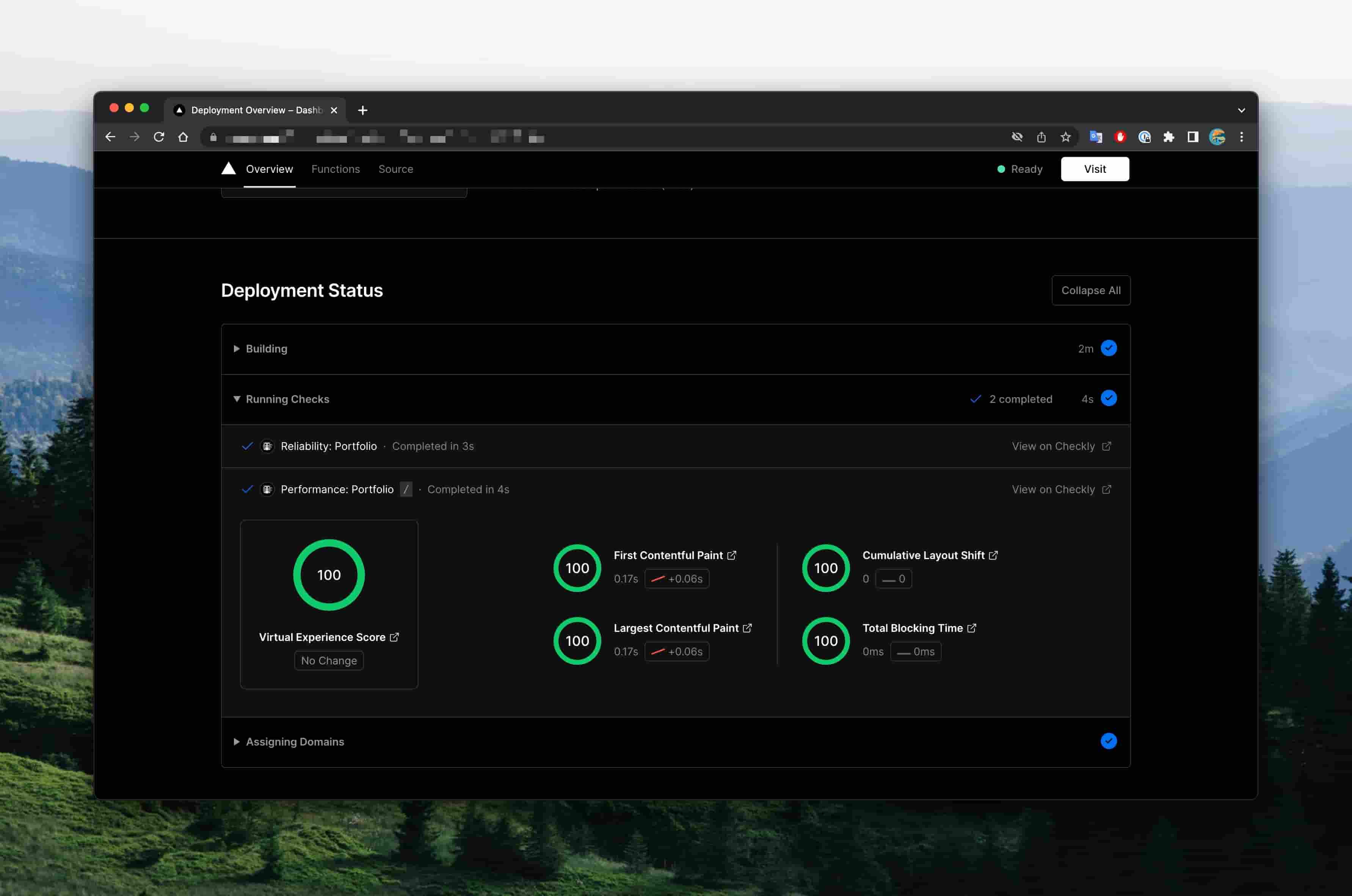Click the 0ms change badge under Total Blocking Time
The width and height of the screenshot is (1352, 896).
pos(916,652)
